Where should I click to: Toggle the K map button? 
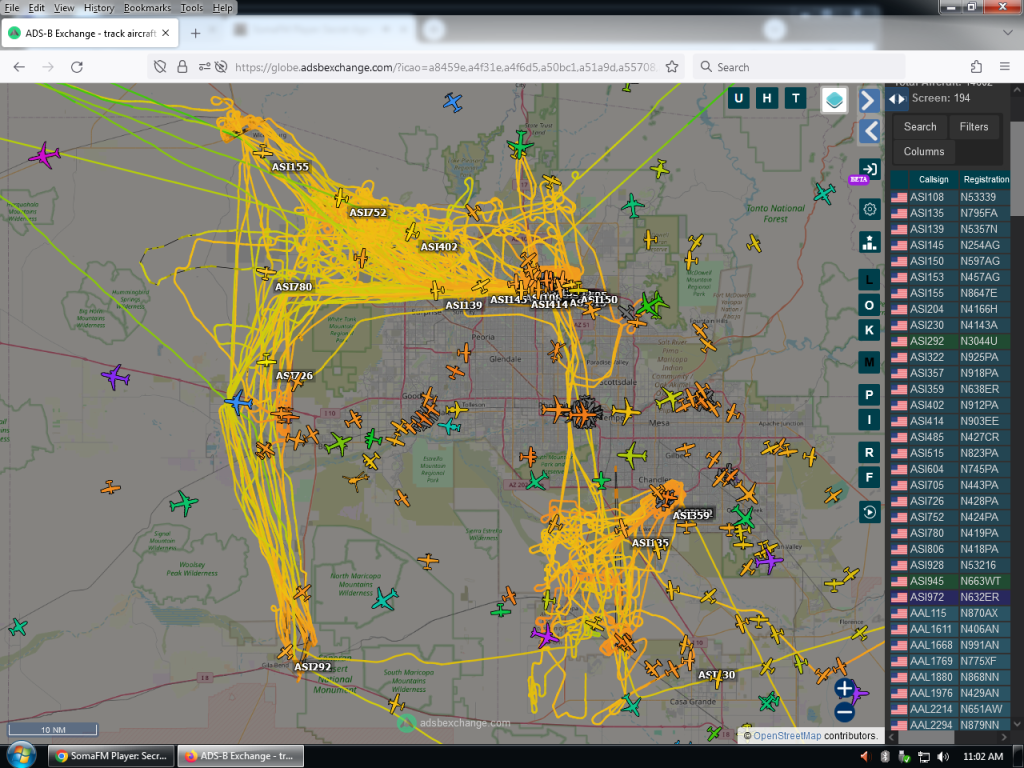[x=869, y=330]
